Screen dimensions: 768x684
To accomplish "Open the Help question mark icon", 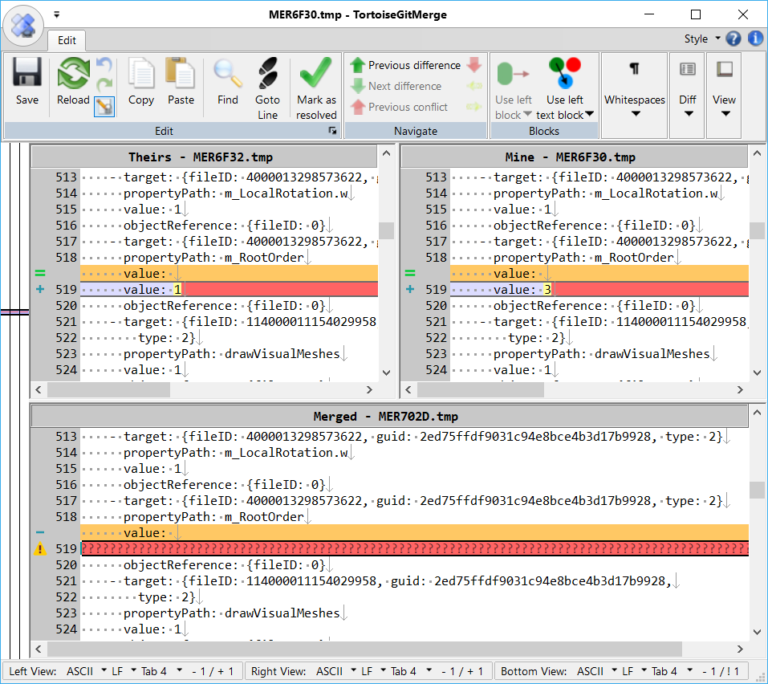I will click(x=734, y=39).
